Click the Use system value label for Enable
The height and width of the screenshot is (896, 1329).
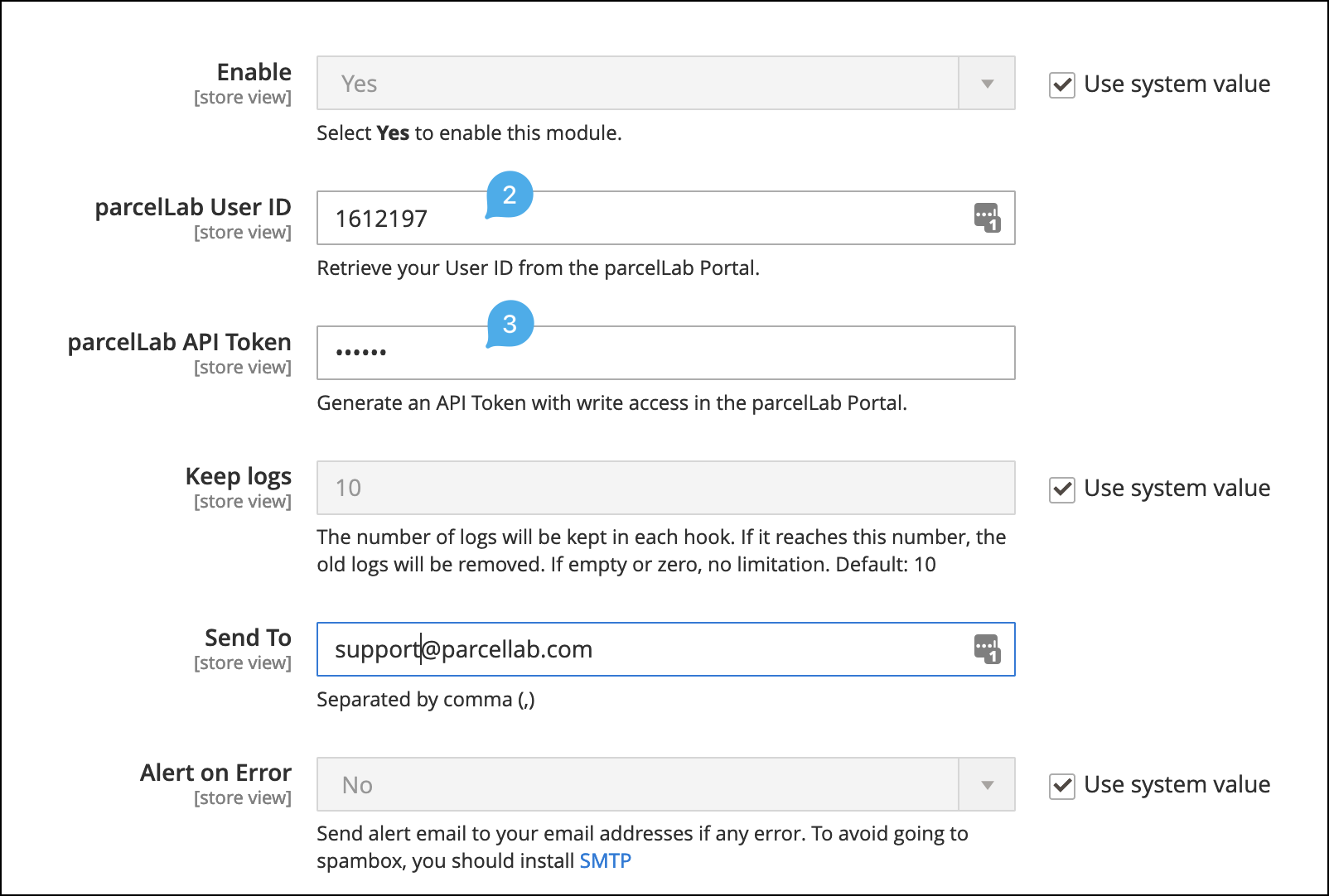[1177, 84]
